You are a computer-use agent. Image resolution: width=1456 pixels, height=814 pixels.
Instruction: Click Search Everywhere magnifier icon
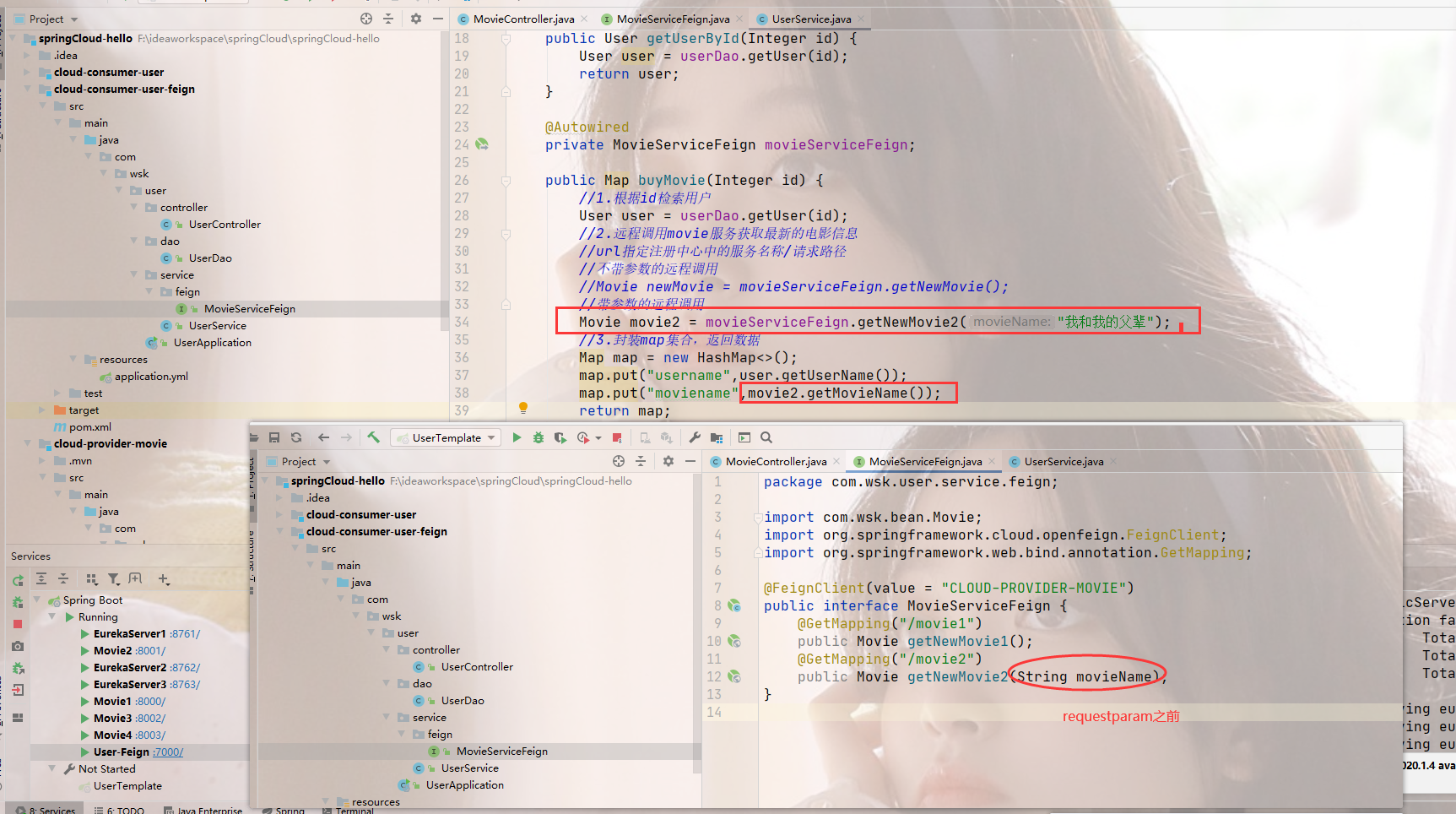click(x=766, y=437)
